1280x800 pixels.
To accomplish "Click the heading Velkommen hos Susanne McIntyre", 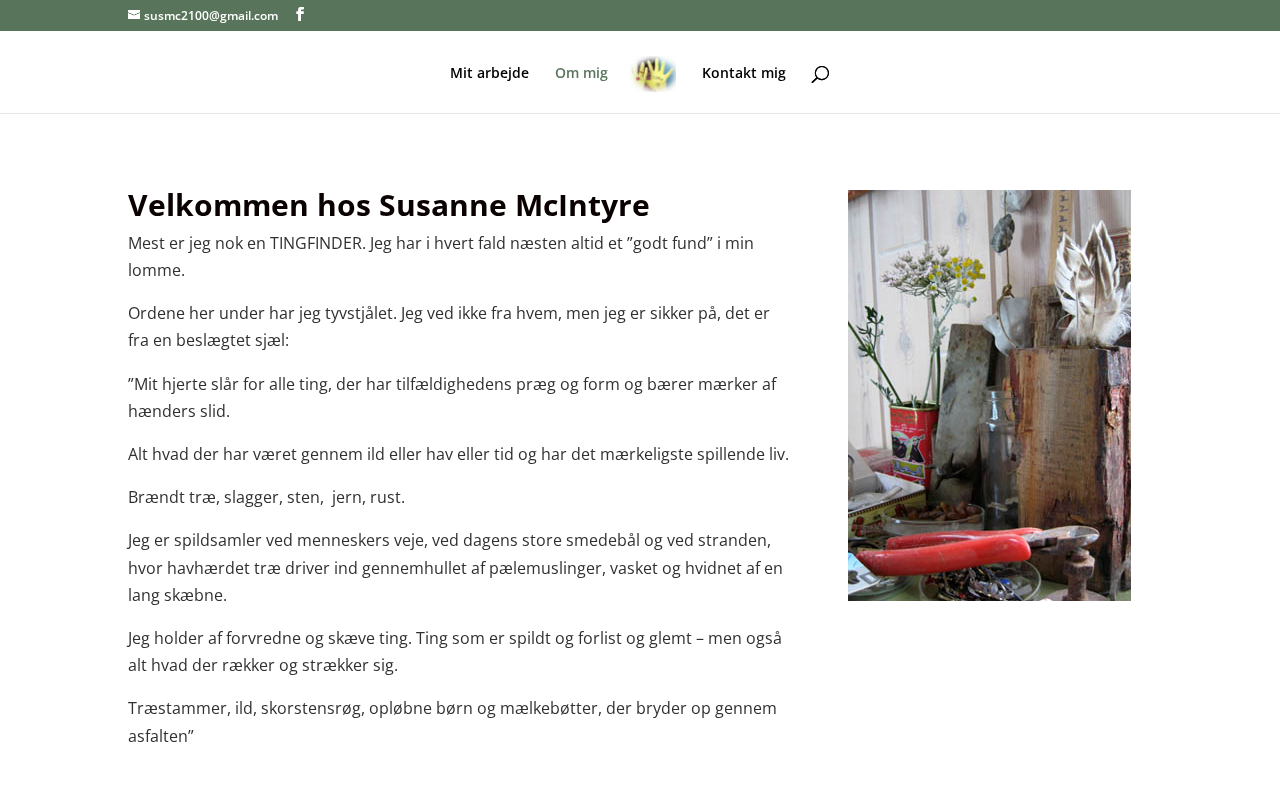I will coord(389,205).
